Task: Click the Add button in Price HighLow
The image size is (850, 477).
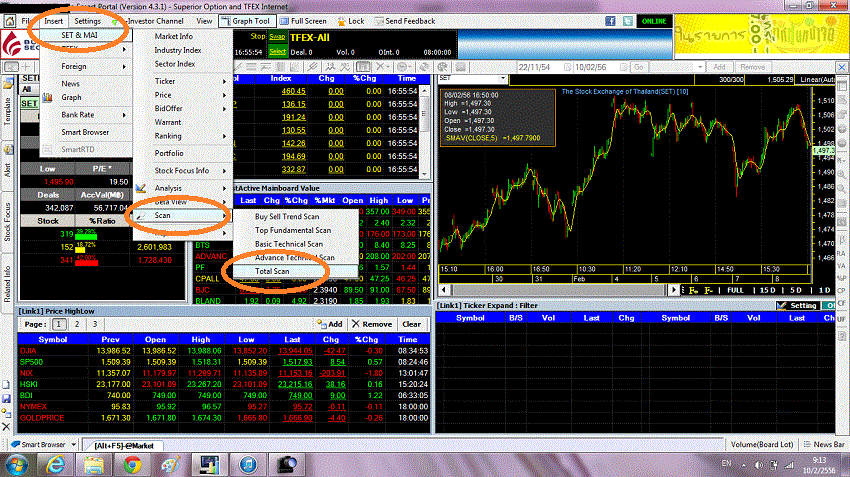Action: point(330,324)
